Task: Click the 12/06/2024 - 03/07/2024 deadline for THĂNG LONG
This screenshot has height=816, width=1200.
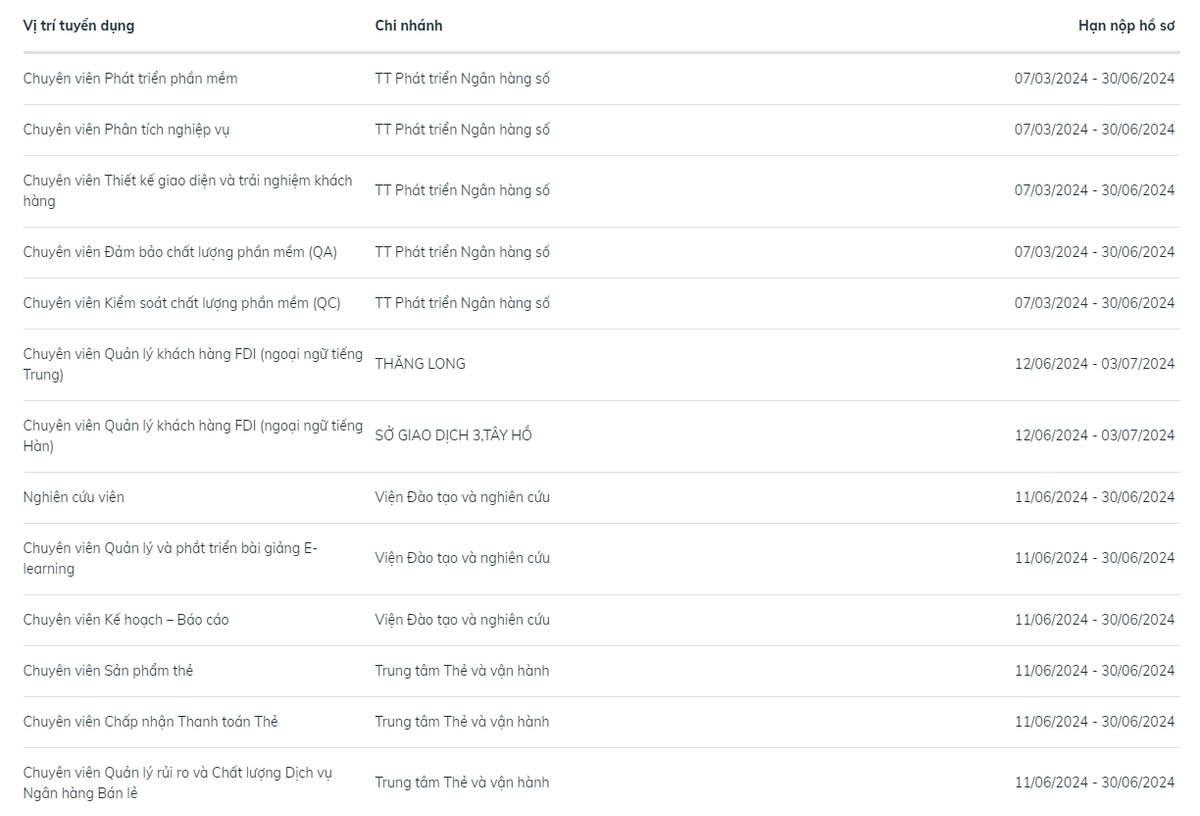Action: [1095, 364]
